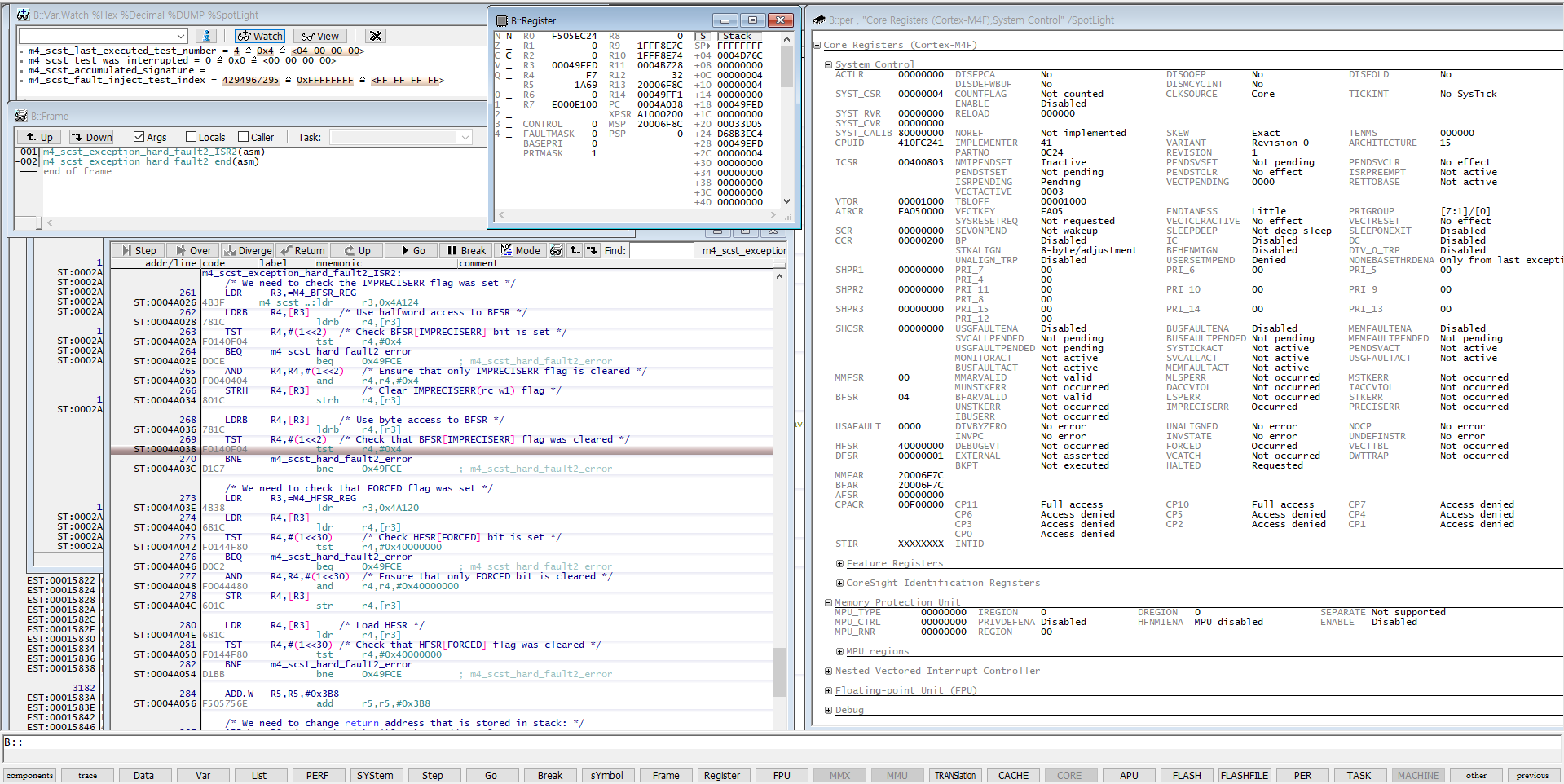Open the trace menu in bottom bar
This screenshot has width=1564, height=784.
point(87,775)
